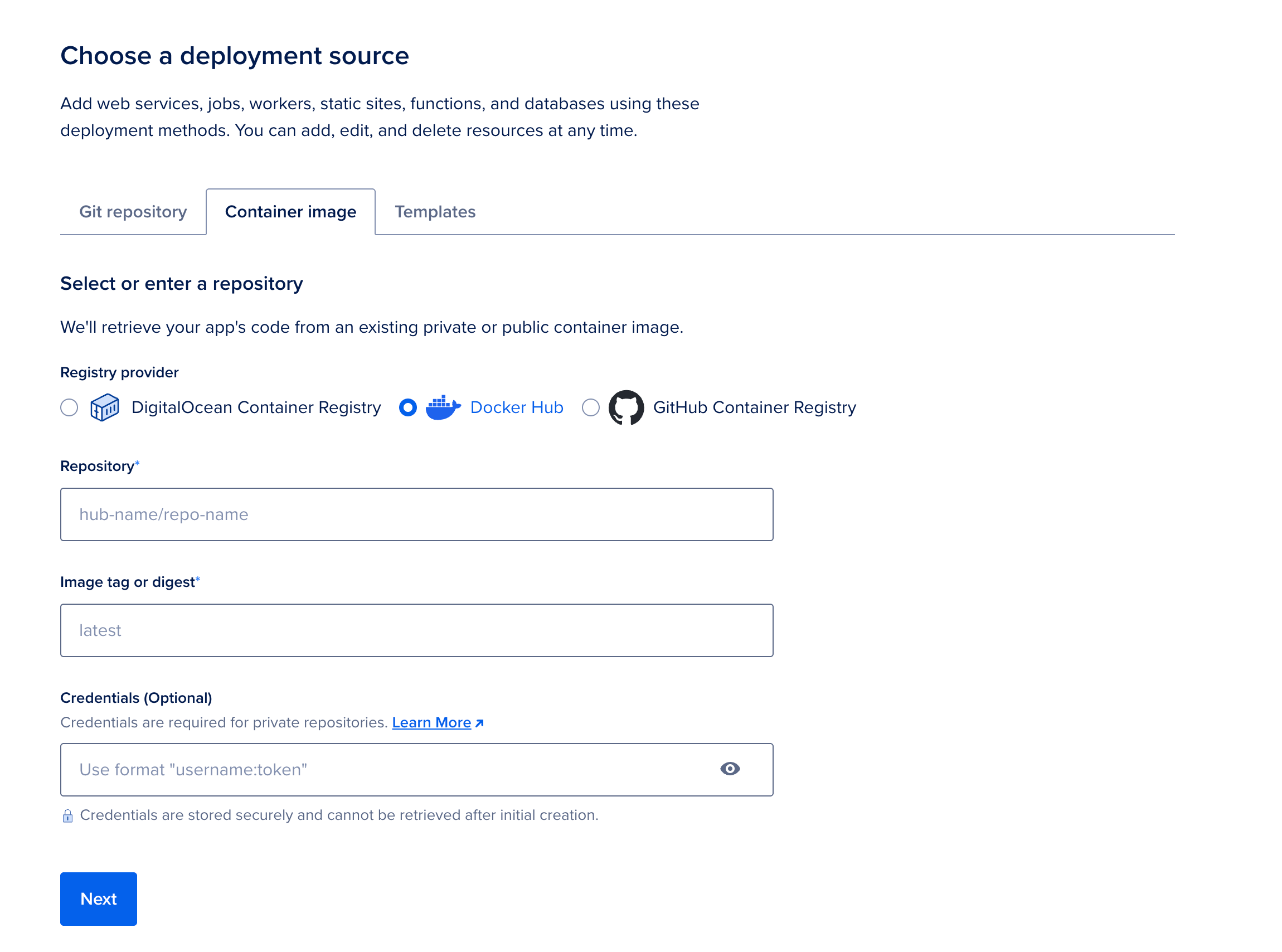1282x952 pixels.
Task: Select the DigitalOcean Container Registry radio button
Action: 69,407
